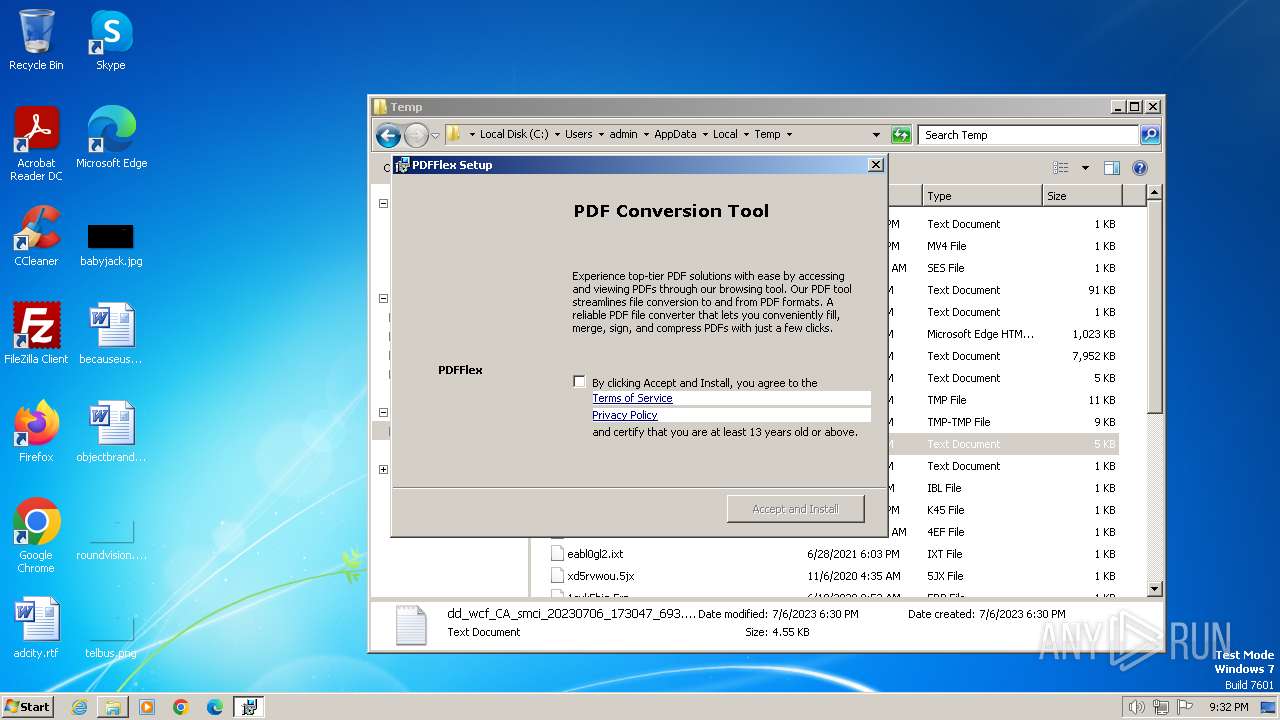Open the network tray icon
Screen dimensions: 1280x720
(1160, 707)
